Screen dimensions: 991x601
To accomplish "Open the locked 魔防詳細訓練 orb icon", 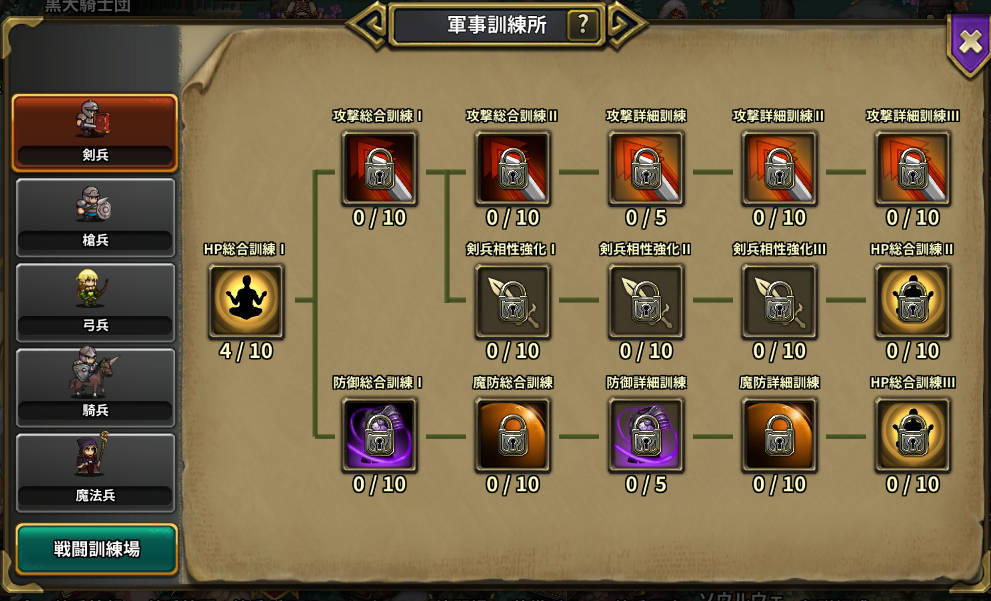I will click(779, 435).
